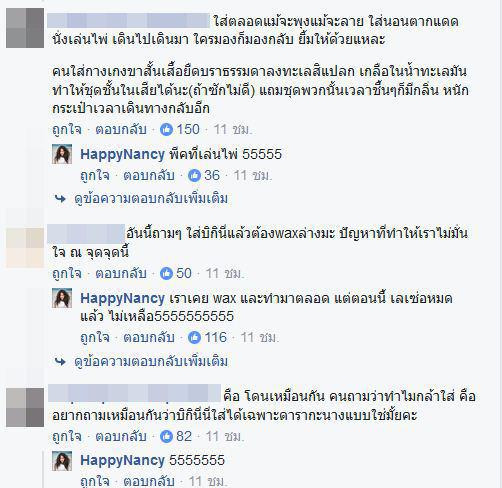Click the like icon showing 82
Image resolution: width=502 pixels, height=488 pixels.
pyautogui.click(x=166, y=436)
